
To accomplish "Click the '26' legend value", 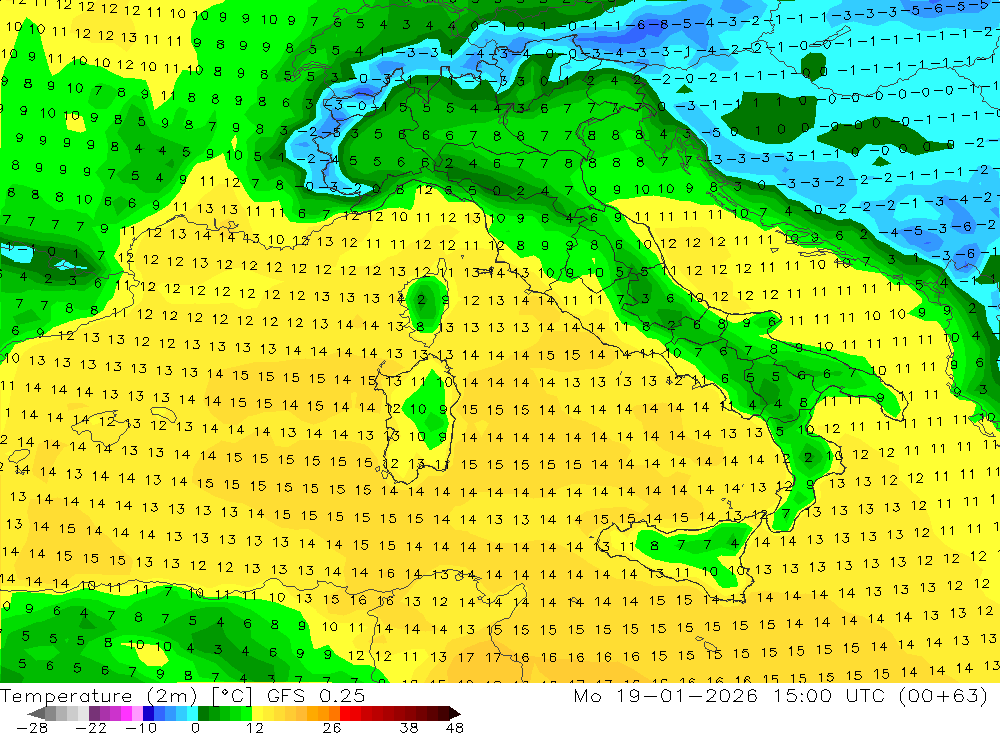I will click(332, 728).
